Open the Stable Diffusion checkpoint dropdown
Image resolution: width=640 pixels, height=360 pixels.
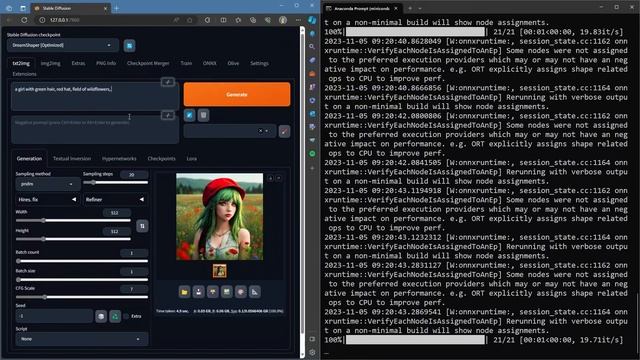[x=63, y=45]
